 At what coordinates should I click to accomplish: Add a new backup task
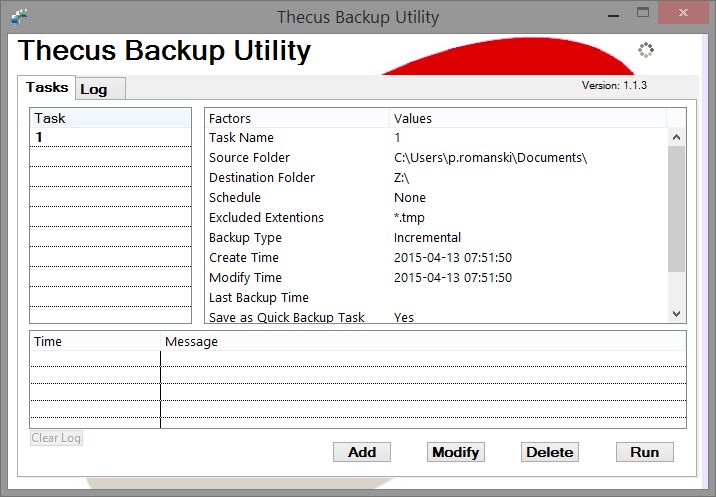tap(362, 452)
